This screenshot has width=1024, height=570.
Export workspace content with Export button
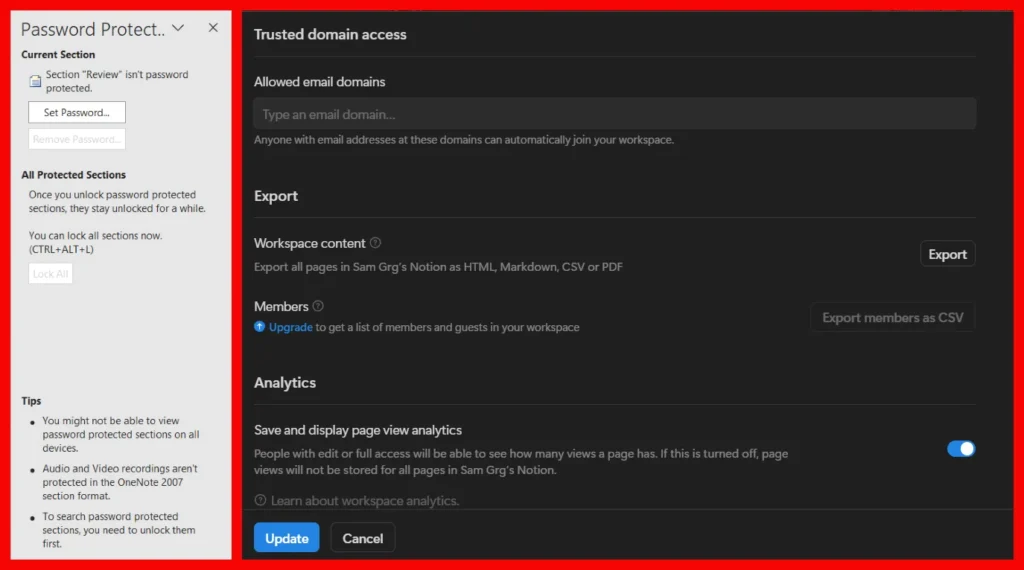(x=948, y=254)
